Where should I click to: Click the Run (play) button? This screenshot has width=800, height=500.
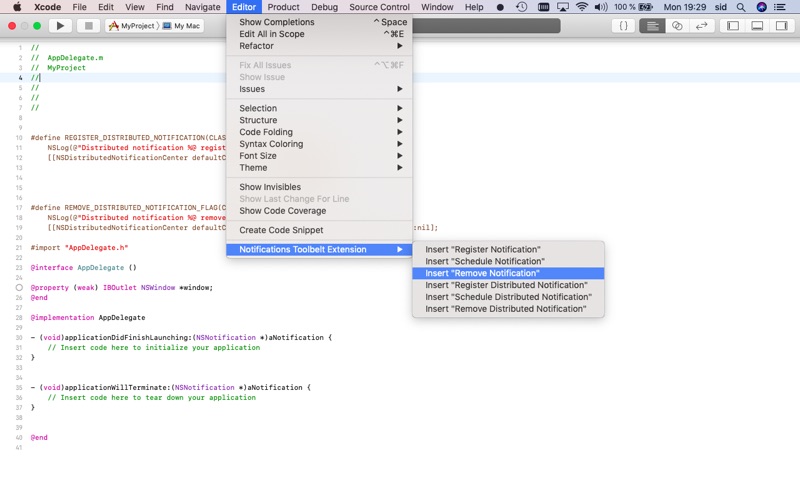[x=60, y=26]
